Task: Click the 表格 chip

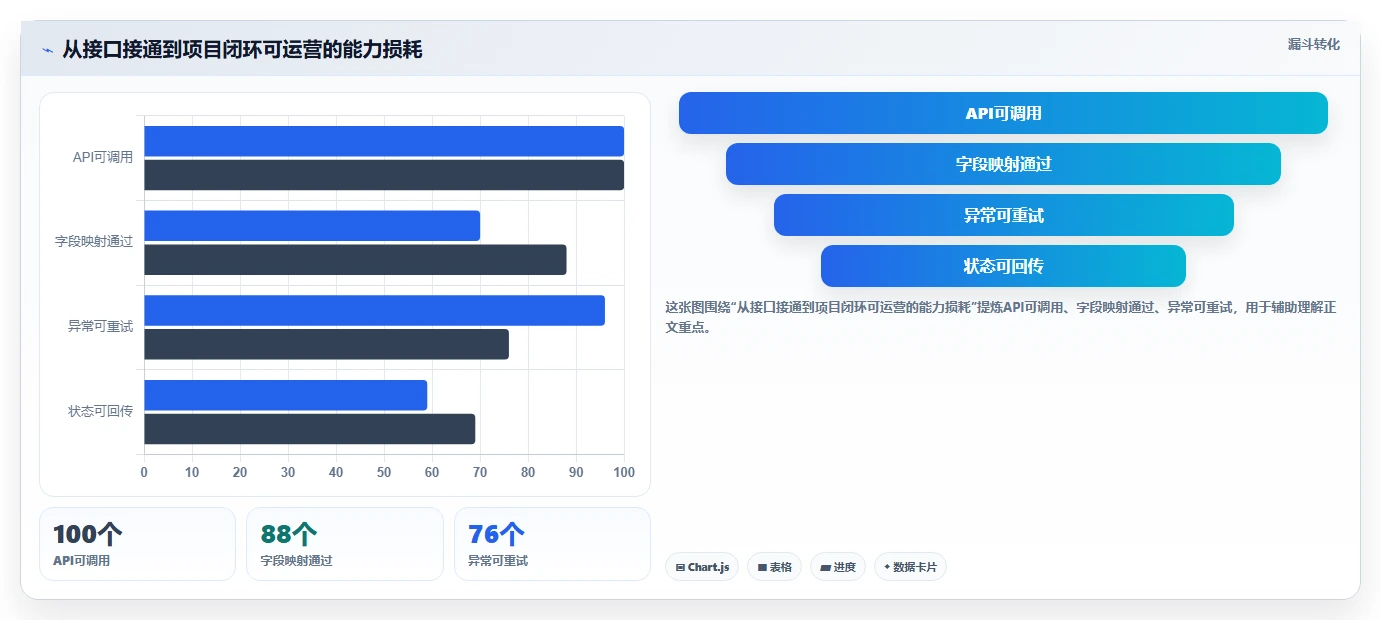Action: click(x=774, y=567)
